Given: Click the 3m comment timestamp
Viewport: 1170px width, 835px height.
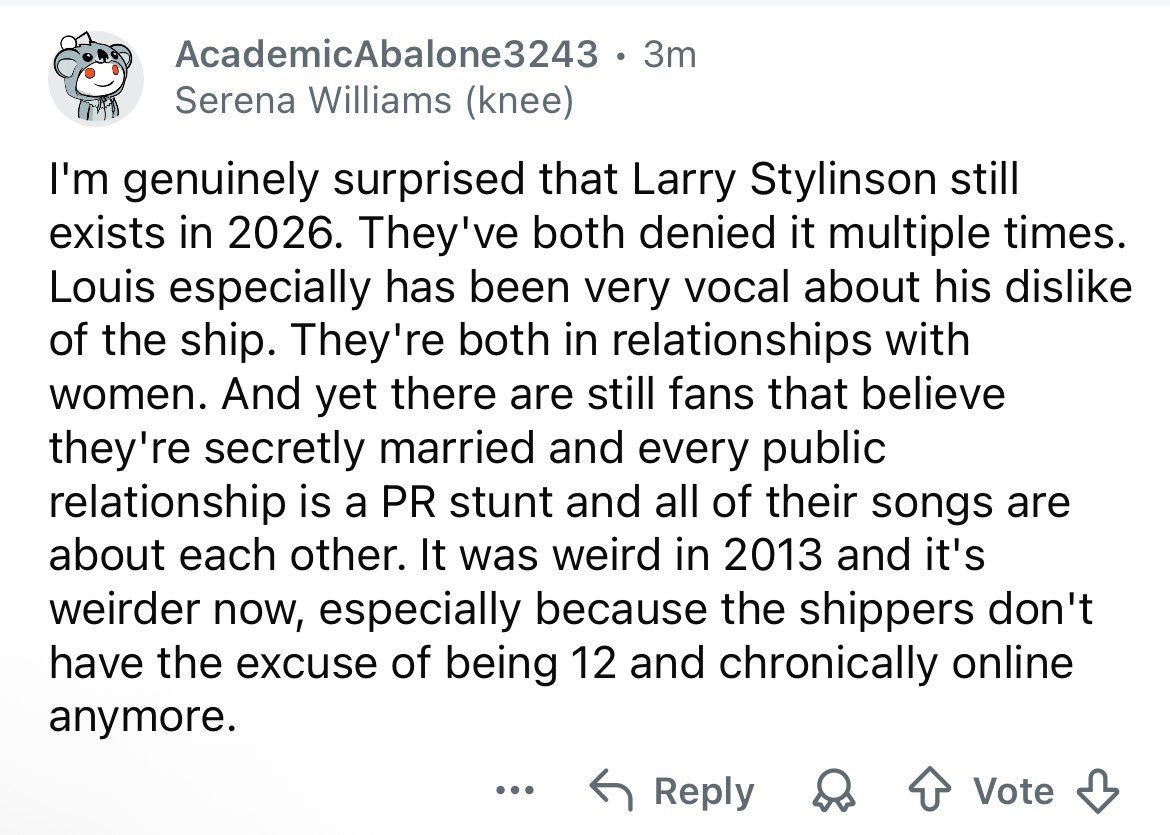Looking at the screenshot, I should tap(670, 54).
